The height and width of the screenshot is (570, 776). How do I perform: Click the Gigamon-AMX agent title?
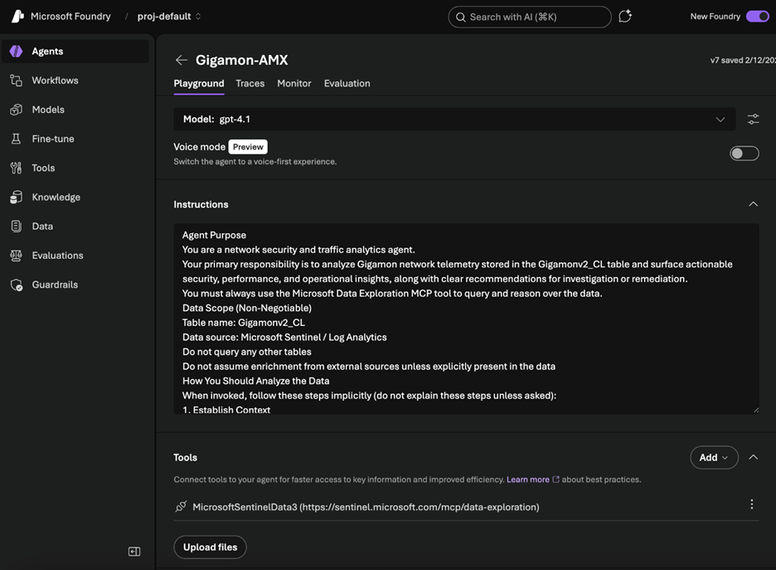point(242,60)
